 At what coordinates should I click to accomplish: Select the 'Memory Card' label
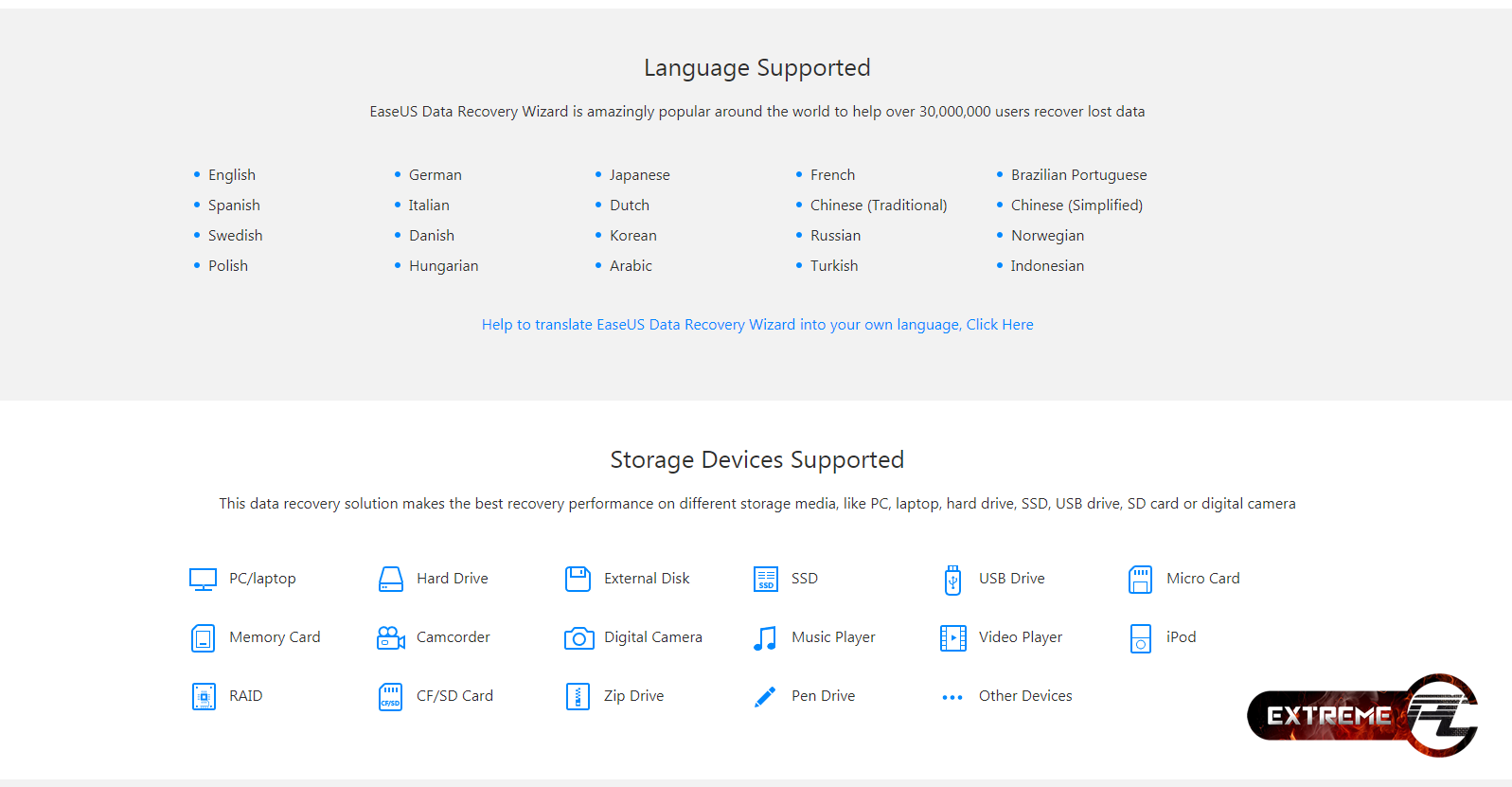tap(275, 637)
